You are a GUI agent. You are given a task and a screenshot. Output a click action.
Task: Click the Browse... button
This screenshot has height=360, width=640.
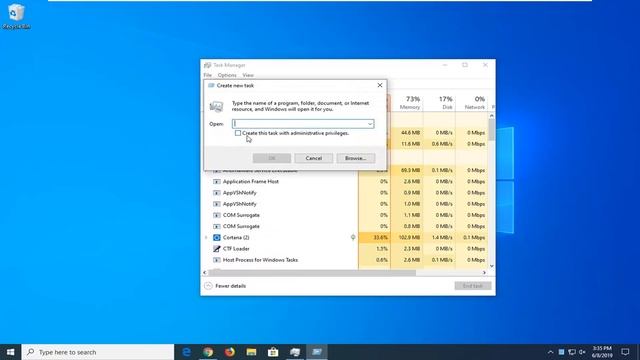click(x=356, y=158)
